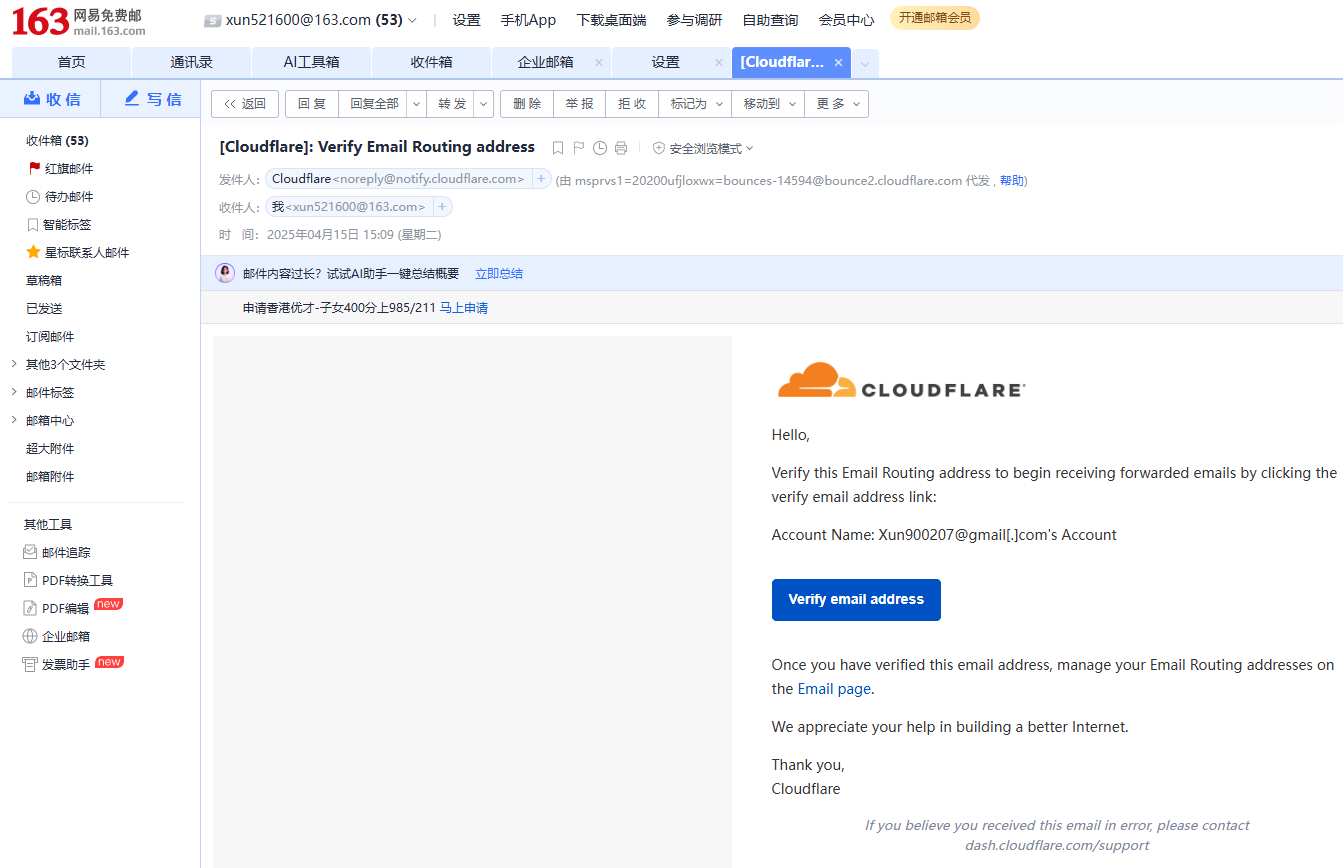Click the flag icon beside the subject
Screen dimensions: 1343x868
coord(578,148)
